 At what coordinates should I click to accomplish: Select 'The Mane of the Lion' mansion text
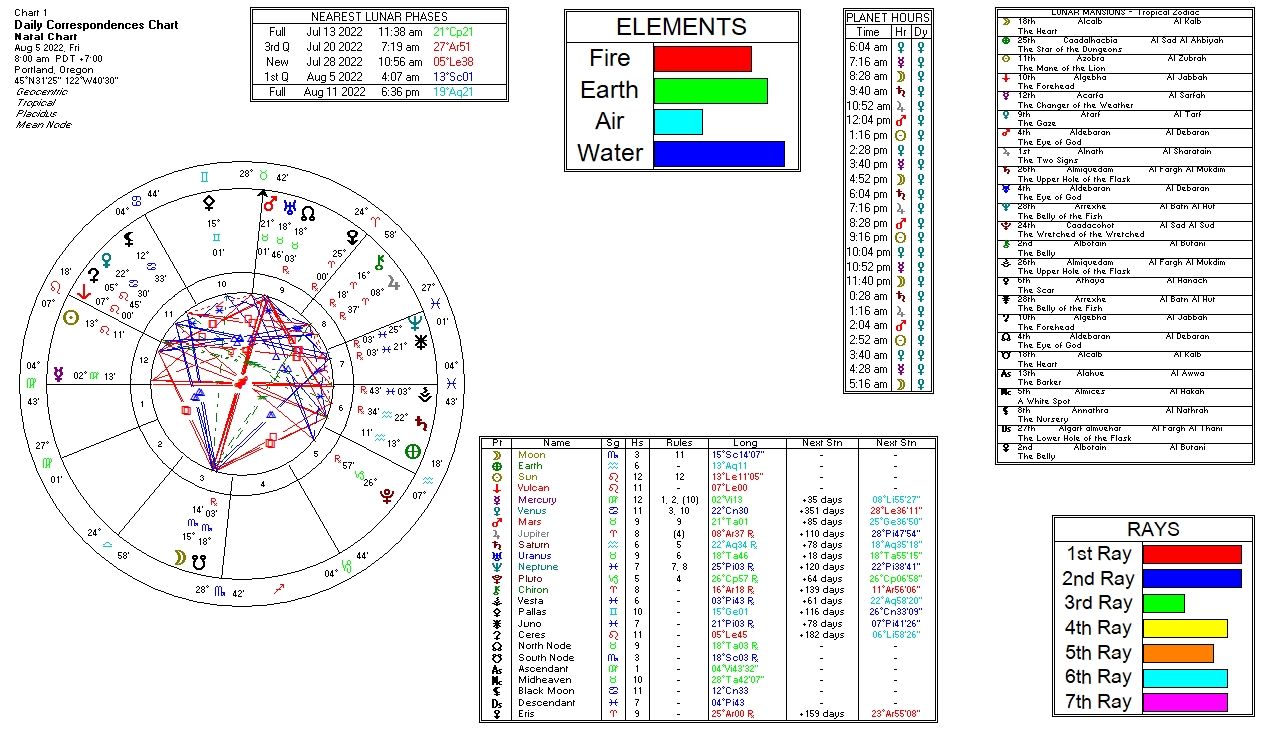[1062, 68]
